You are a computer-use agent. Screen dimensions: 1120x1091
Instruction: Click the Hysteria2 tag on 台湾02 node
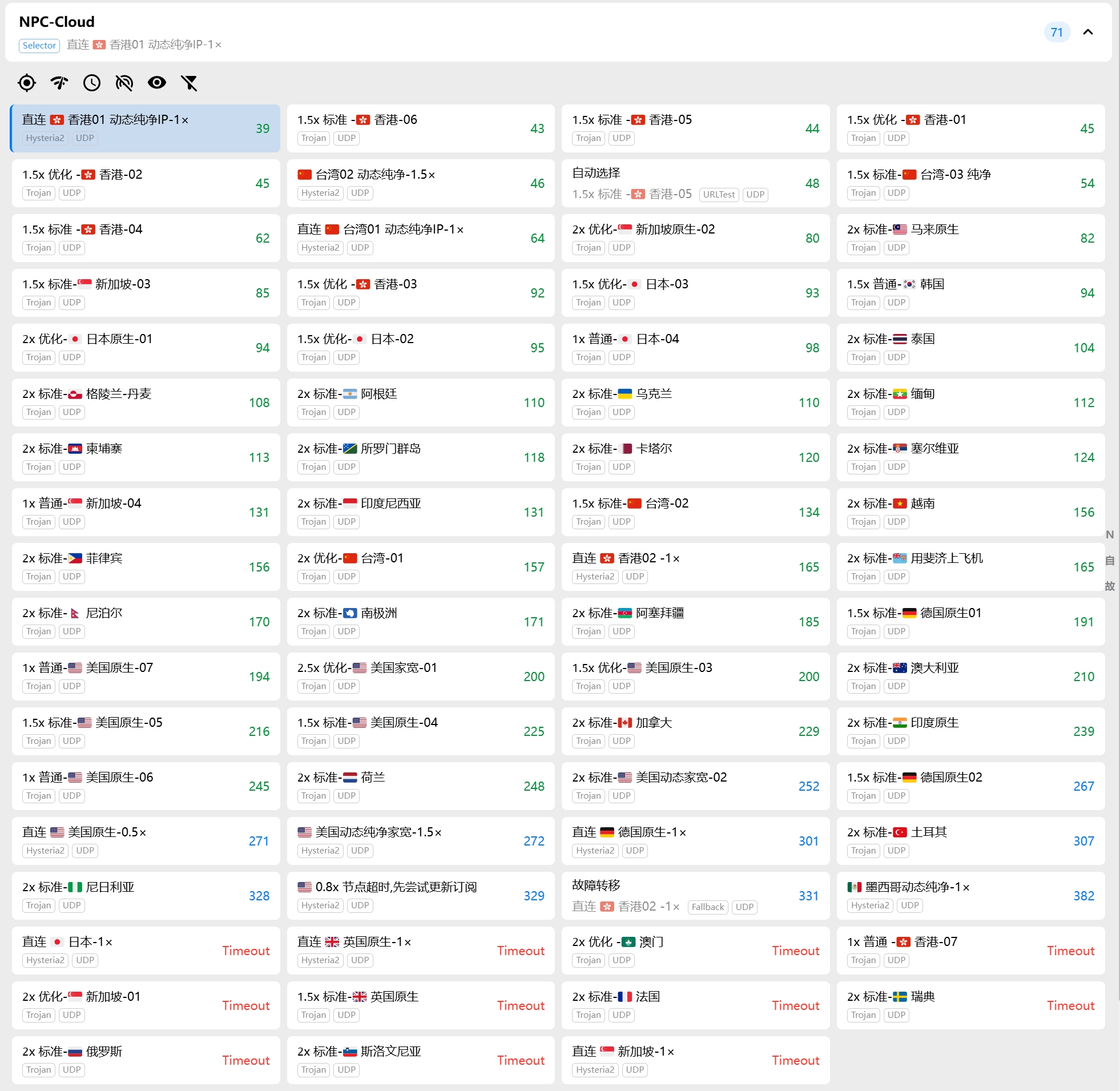[x=320, y=193]
